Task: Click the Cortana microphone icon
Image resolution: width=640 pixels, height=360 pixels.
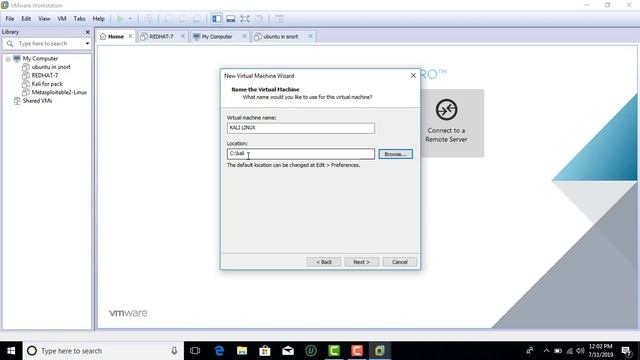Action: 174,351
